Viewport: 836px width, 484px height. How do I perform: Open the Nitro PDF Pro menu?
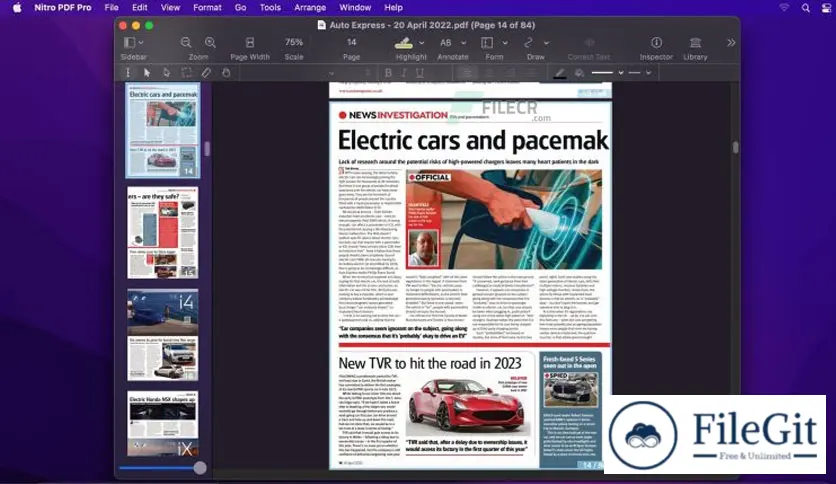(62, 7)
